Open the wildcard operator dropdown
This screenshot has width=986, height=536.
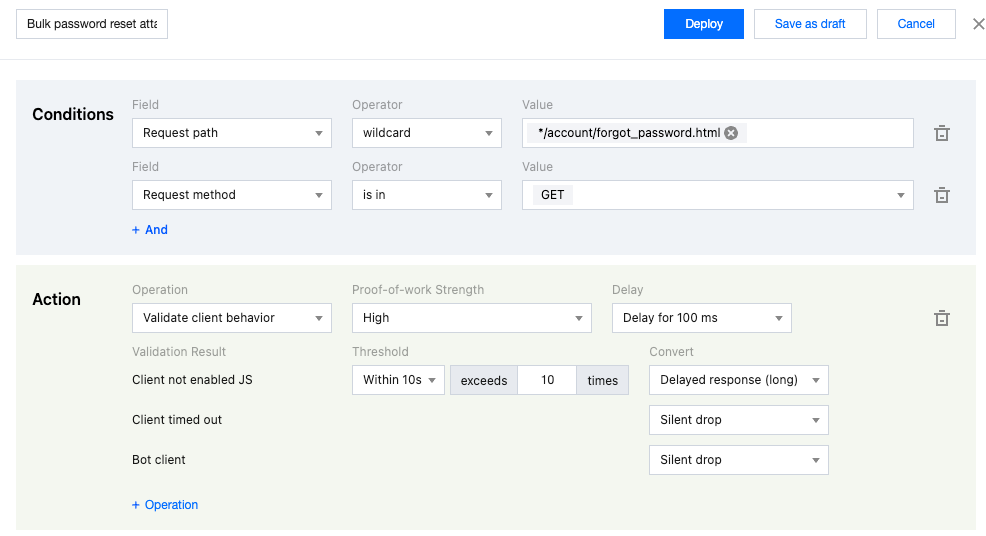(x=426, y=133)
